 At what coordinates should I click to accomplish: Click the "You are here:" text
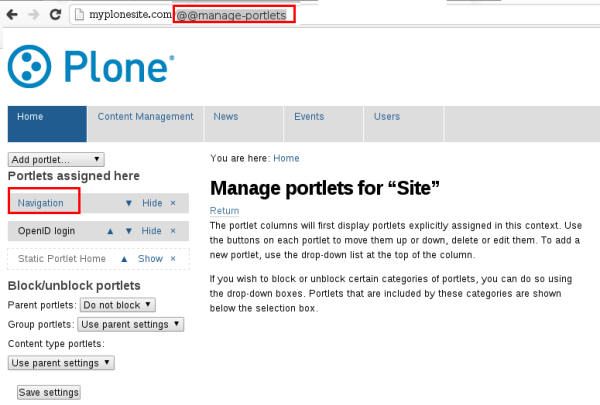tap(240, 158)
